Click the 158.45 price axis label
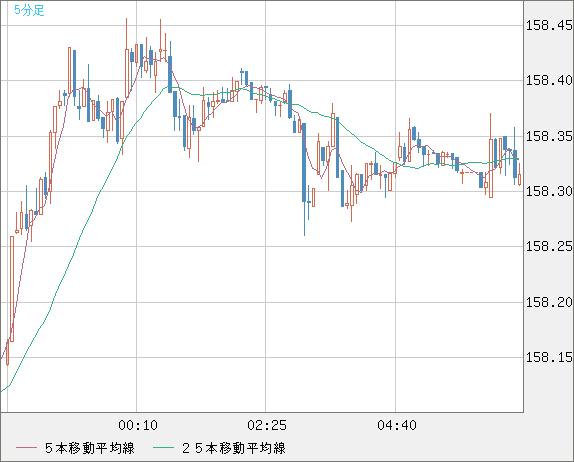 [x=549, y=25]
